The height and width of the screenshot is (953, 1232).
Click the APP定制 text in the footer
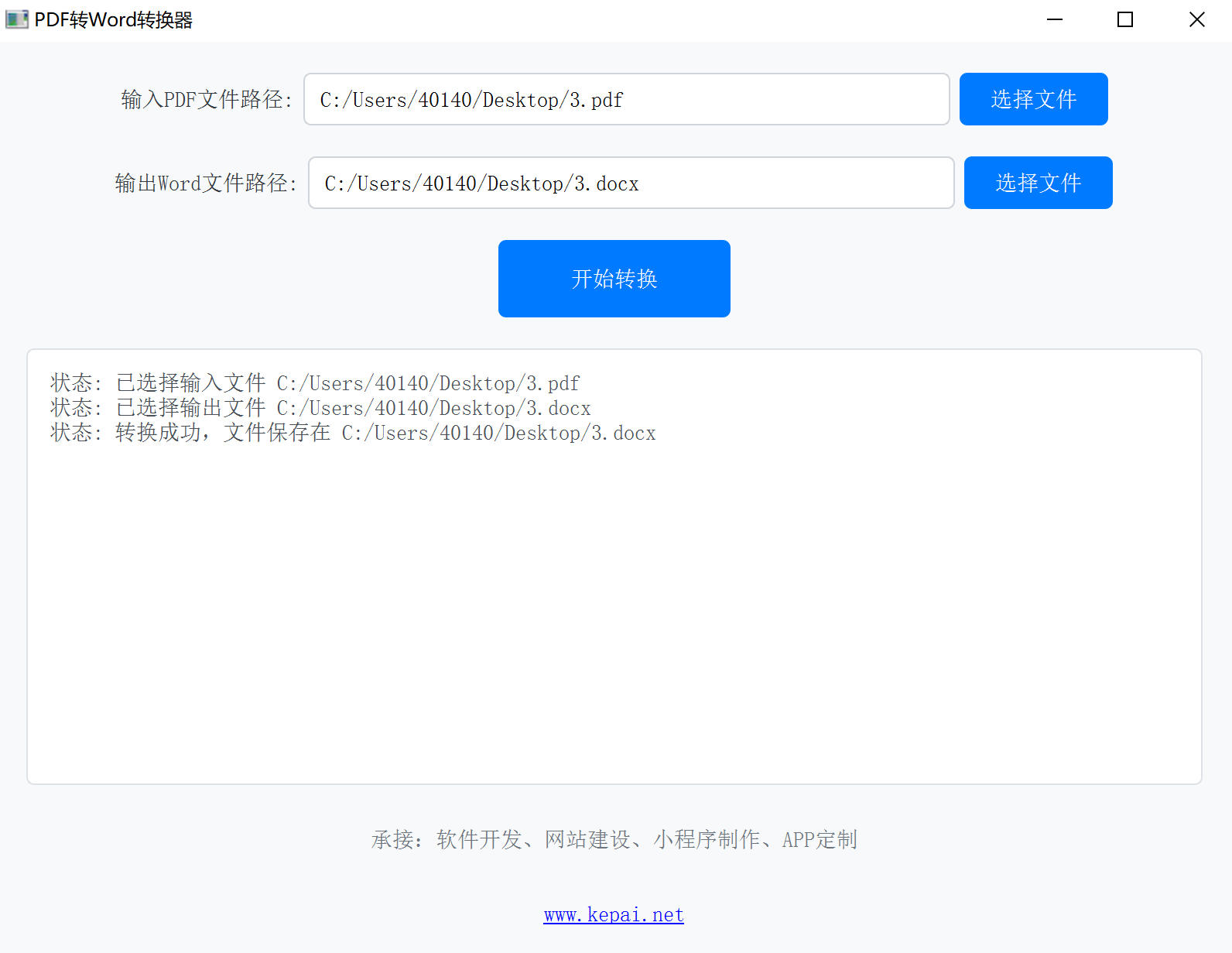click(x=819, y=839)
